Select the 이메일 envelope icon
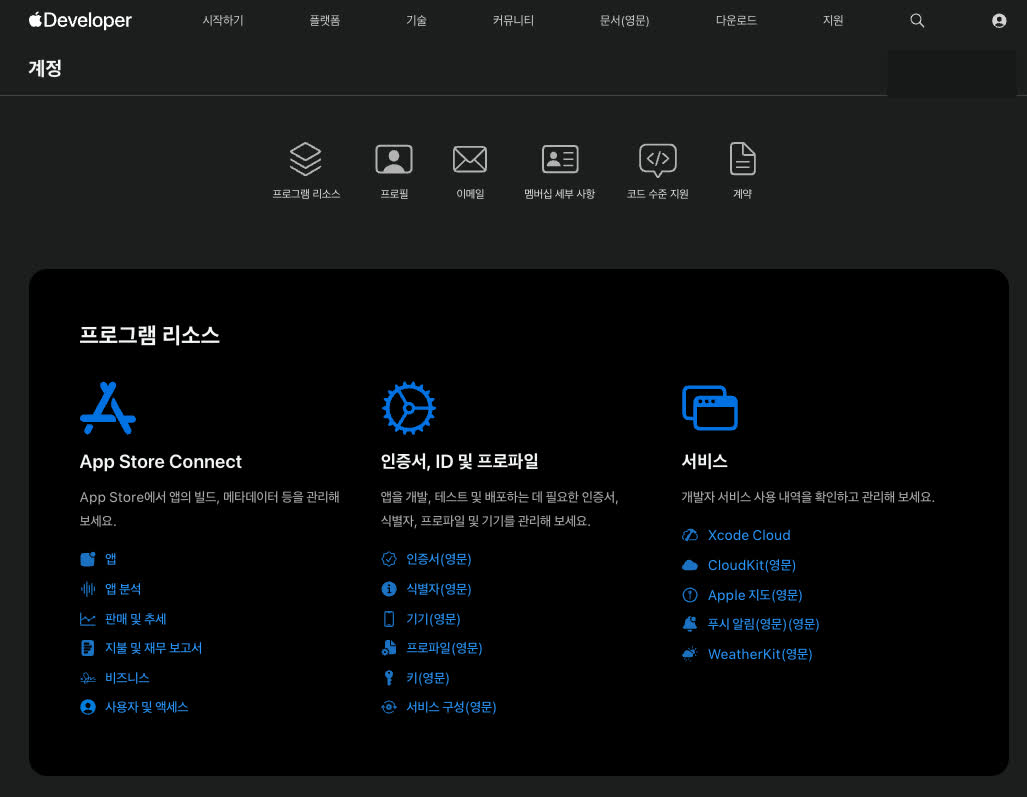This screenshot has width=1027, height=797. (x=470, y=159)
